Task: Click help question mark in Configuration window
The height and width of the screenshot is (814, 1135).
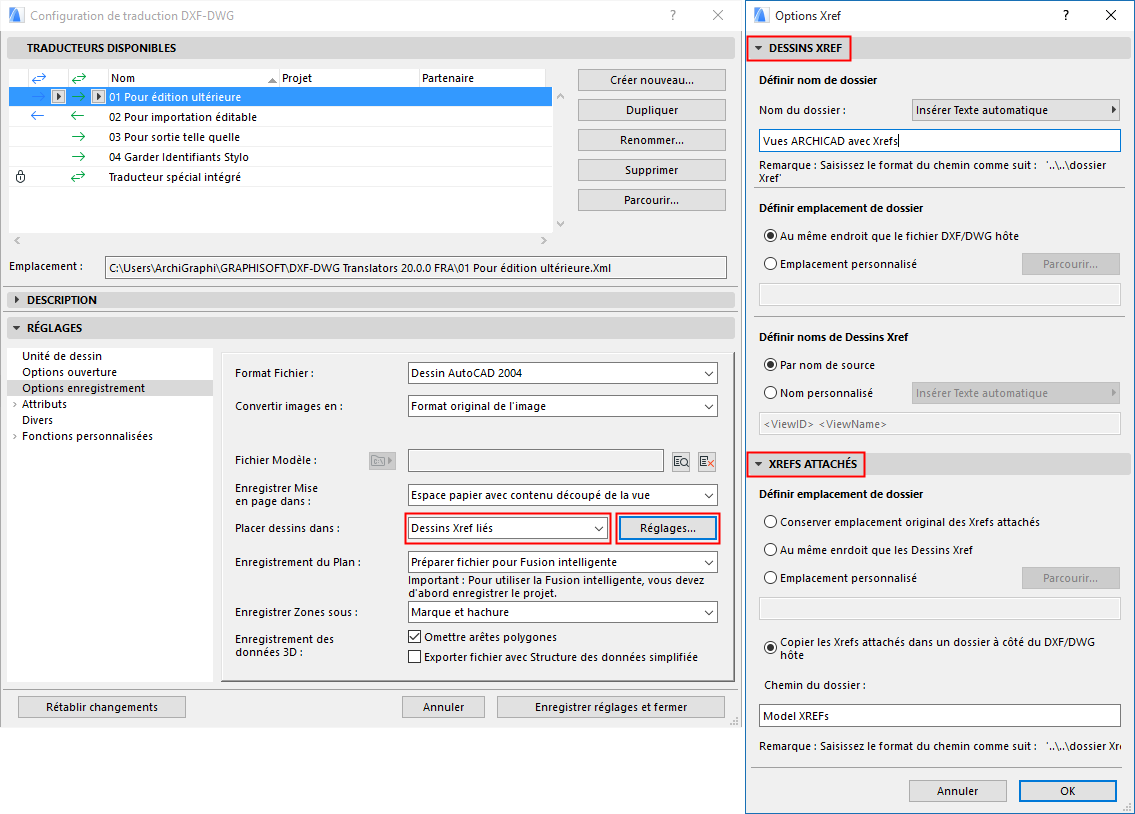Action: (673, 15)
